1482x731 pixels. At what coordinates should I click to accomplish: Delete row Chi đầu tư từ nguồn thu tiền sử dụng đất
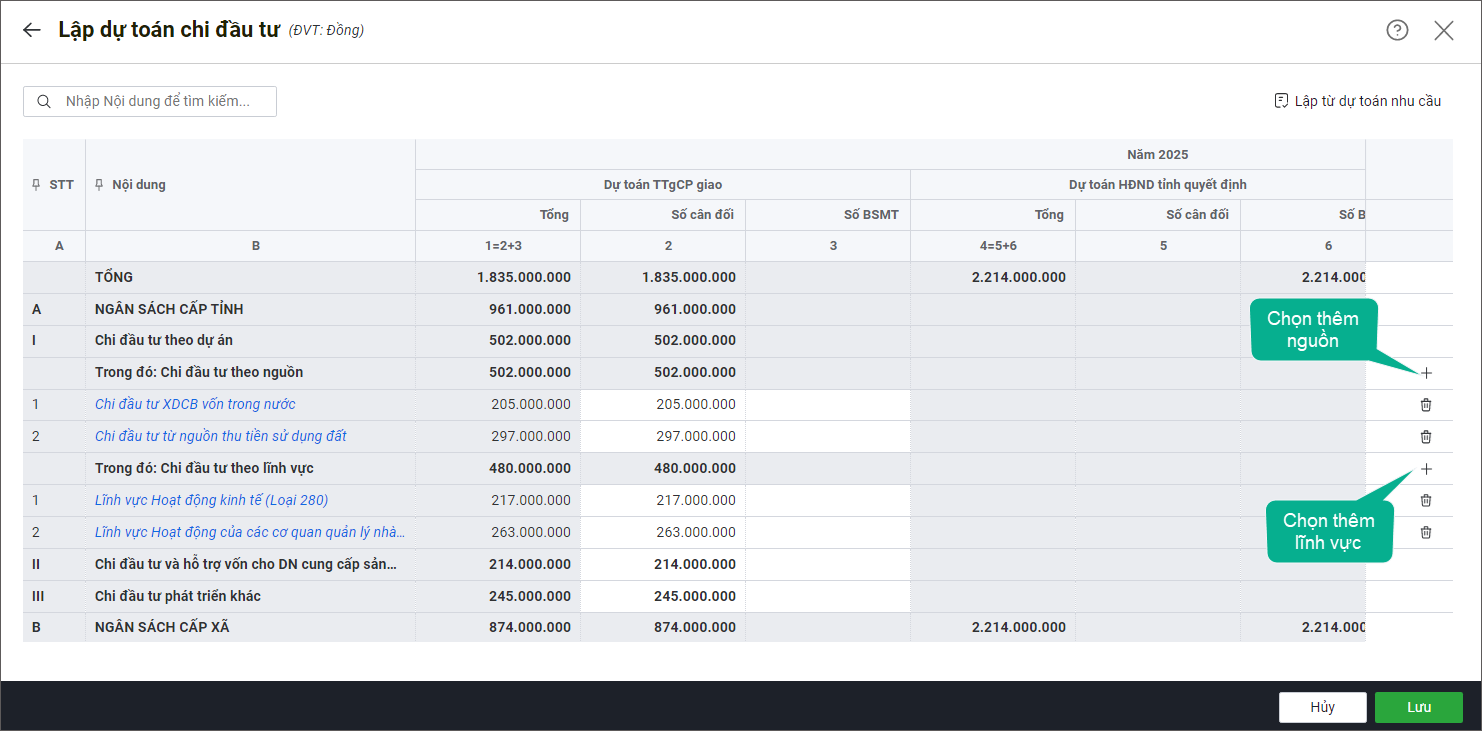pos(1426,437)
